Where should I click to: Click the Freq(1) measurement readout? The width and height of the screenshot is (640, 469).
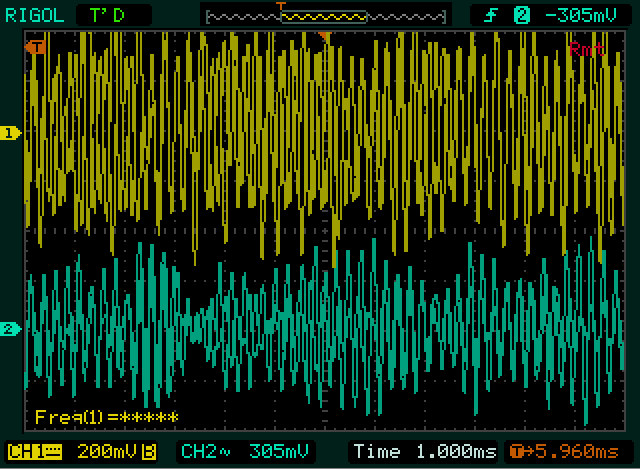[106, 417]
